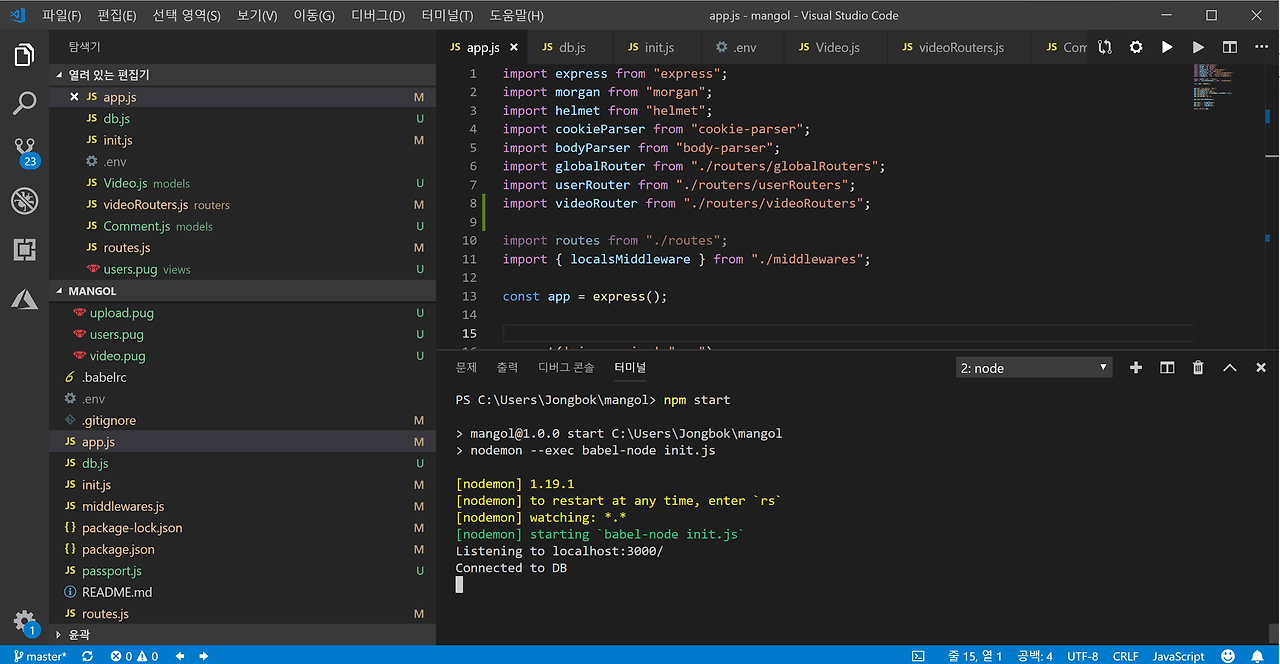Open the Explorer view in activity bar
Viewport: 1280px width, 664px height.
pyautogui.click(x=24, y=55)
